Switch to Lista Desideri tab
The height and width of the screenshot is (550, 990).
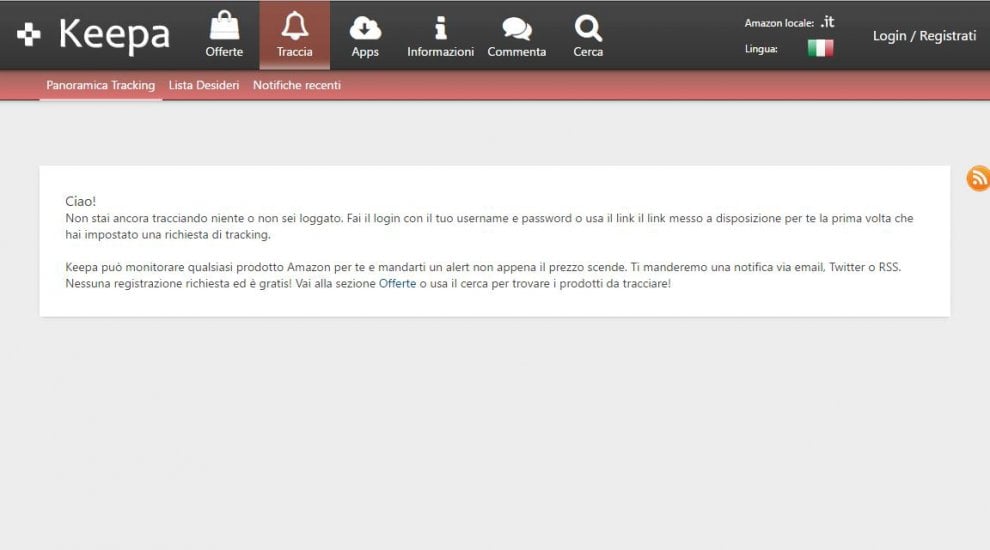204,85
